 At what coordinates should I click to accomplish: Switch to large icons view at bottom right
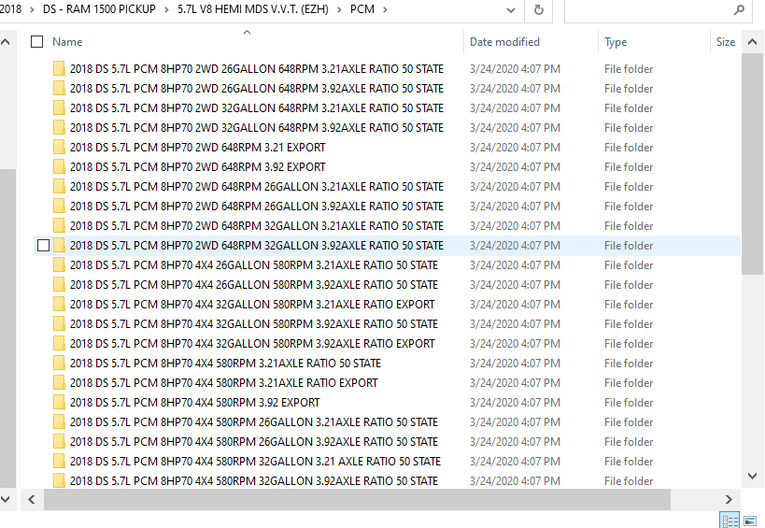[x=750, y=521]
